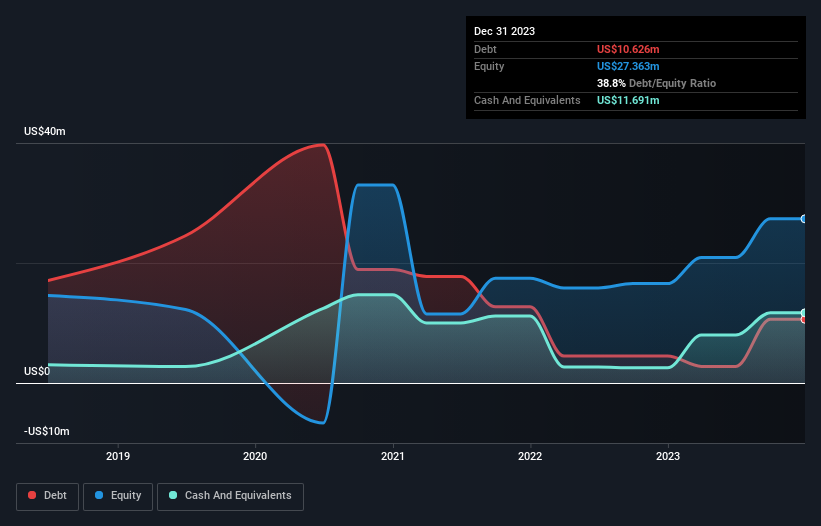Click the Equity label in tooltip

point(489,66)
